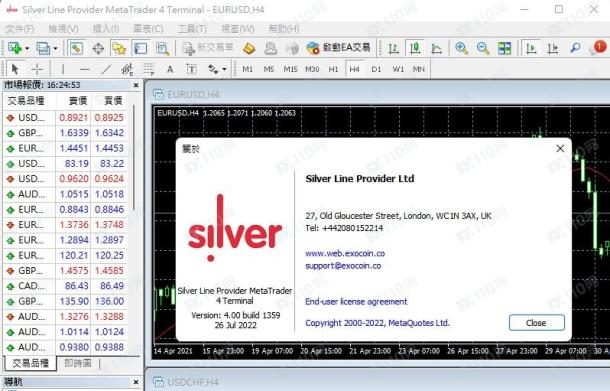Open the www.web.exocoin.co link
Image resolution: width=610 pixels, height=391 pixels.
345,253
